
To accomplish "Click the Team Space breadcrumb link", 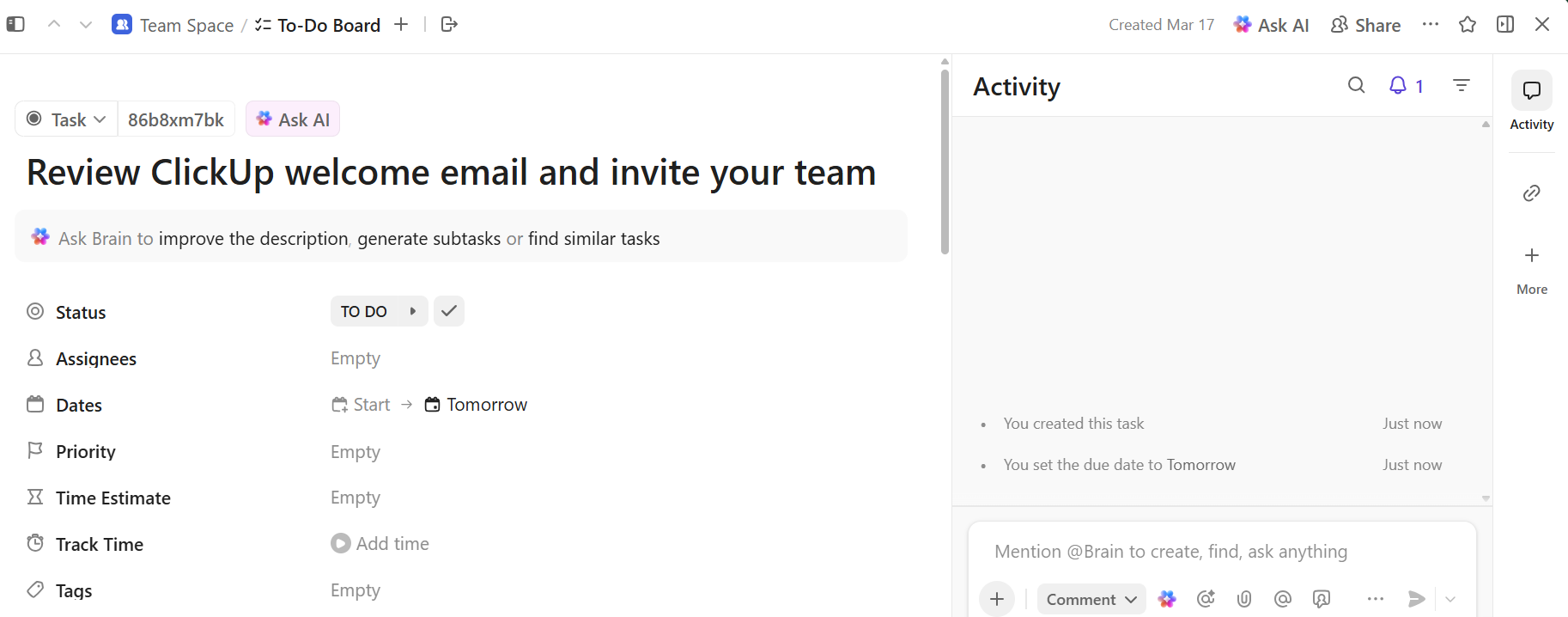I will pyautogui.click(x=186, y=25).
